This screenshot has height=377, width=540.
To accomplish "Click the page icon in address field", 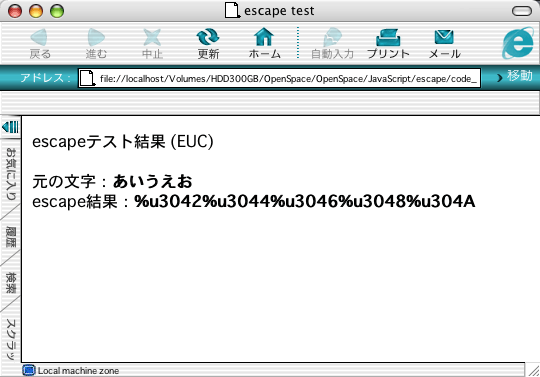I will 87,78.
